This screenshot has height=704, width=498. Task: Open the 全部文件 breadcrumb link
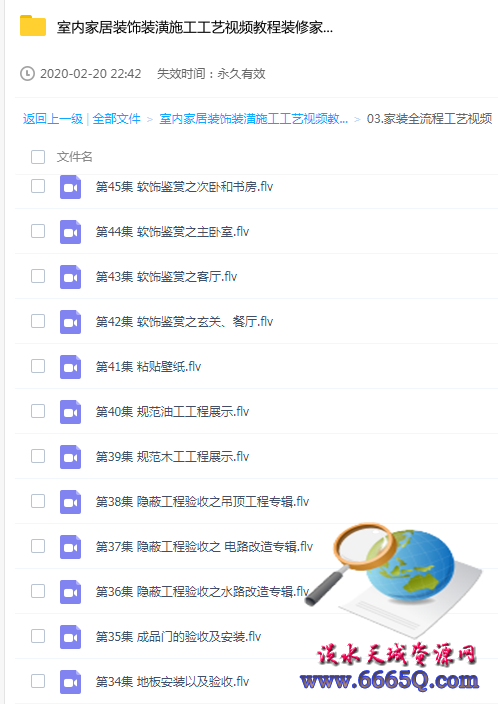pyautogui.click(x=116, y=119)
